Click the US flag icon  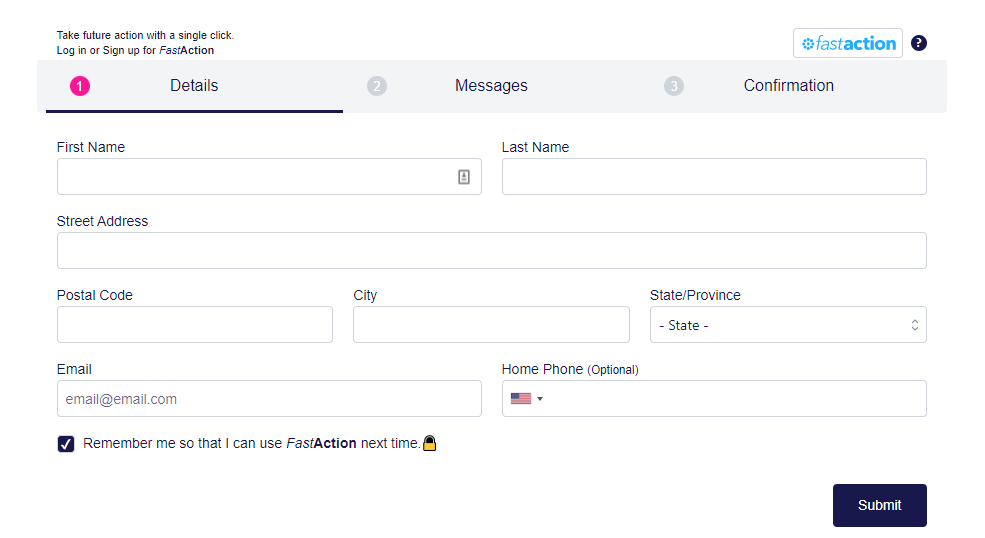tap(521, 398)
